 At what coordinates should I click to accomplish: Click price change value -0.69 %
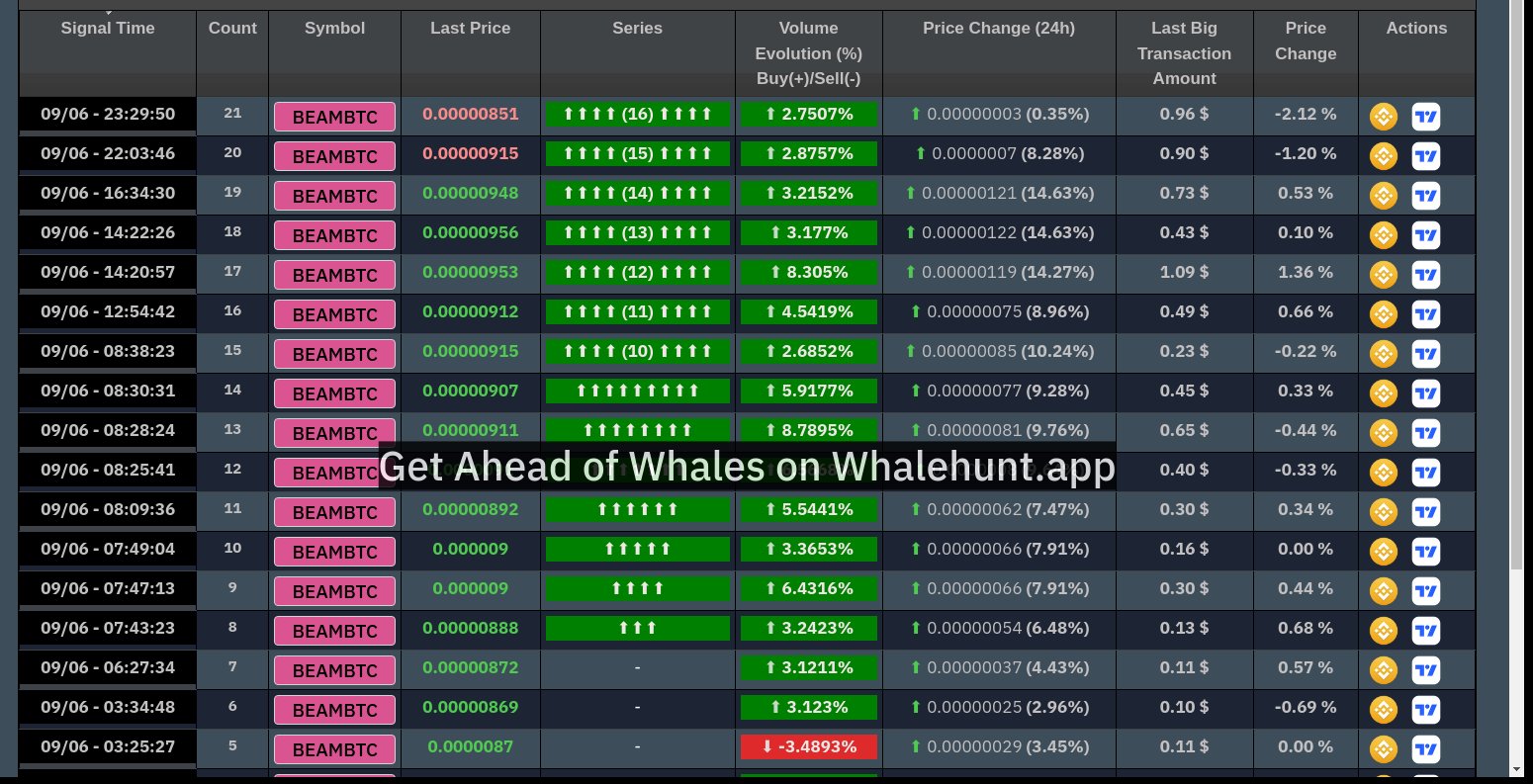coord(1306,707)
